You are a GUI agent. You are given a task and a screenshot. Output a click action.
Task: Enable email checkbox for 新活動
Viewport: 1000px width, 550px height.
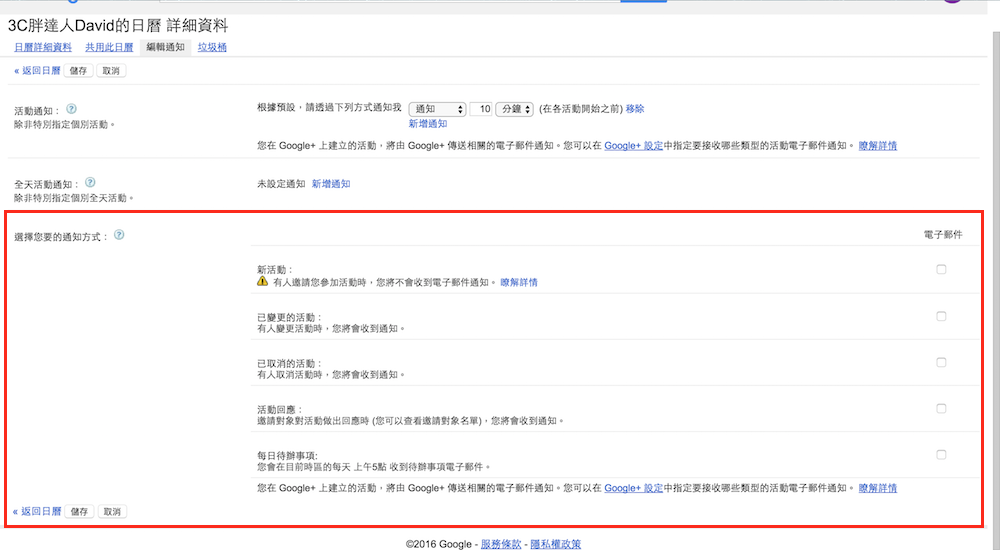point(941,269)
